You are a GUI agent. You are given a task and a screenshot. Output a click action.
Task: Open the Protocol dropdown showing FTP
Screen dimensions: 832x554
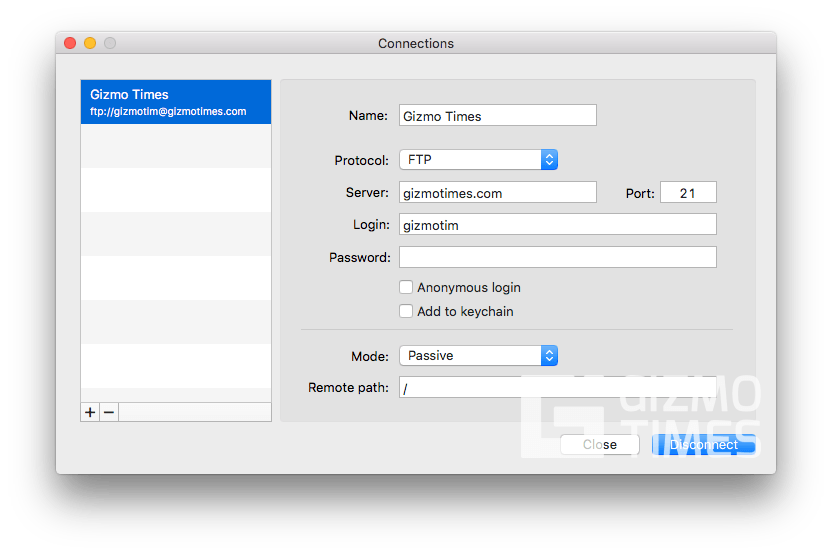pyautogui.click(x=478, y=160)
